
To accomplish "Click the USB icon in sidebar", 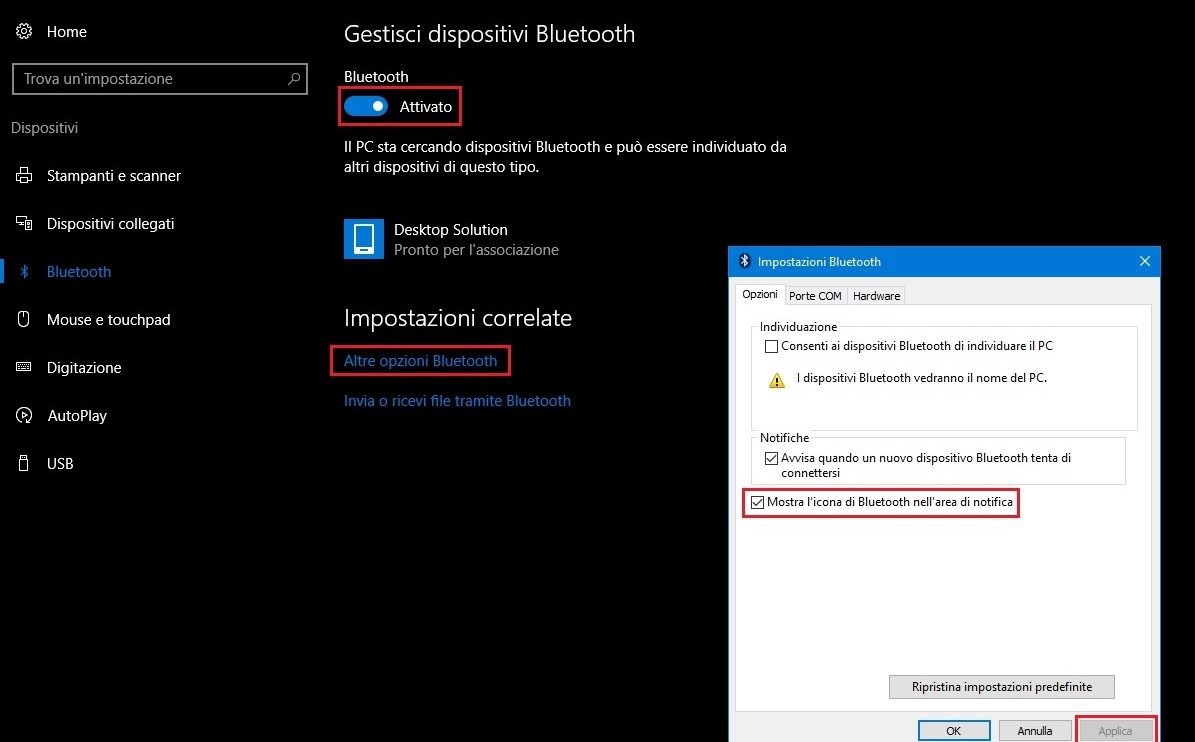I will pos(24,463).
